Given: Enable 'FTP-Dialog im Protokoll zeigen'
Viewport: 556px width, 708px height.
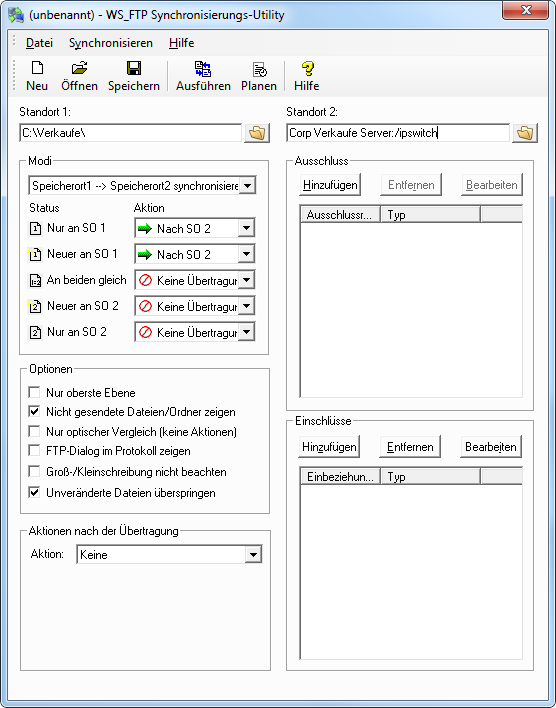Looking at the screenshot, I should pos(34,450).
